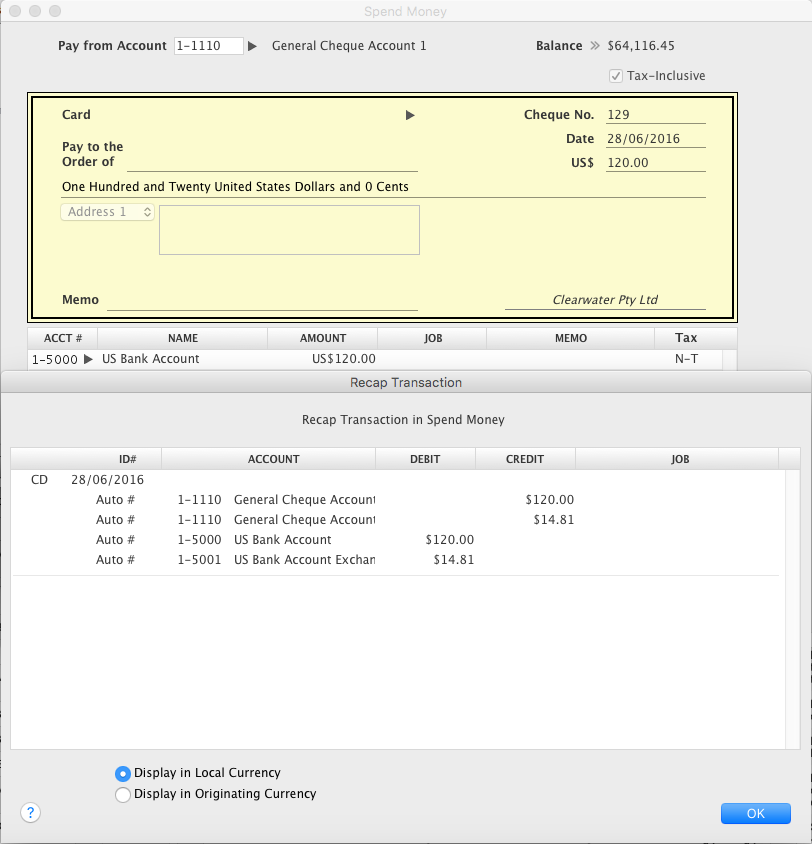The image size is (812, 844).
Task: Click the Memo field on cheque
Action: (x=262, y=300)
